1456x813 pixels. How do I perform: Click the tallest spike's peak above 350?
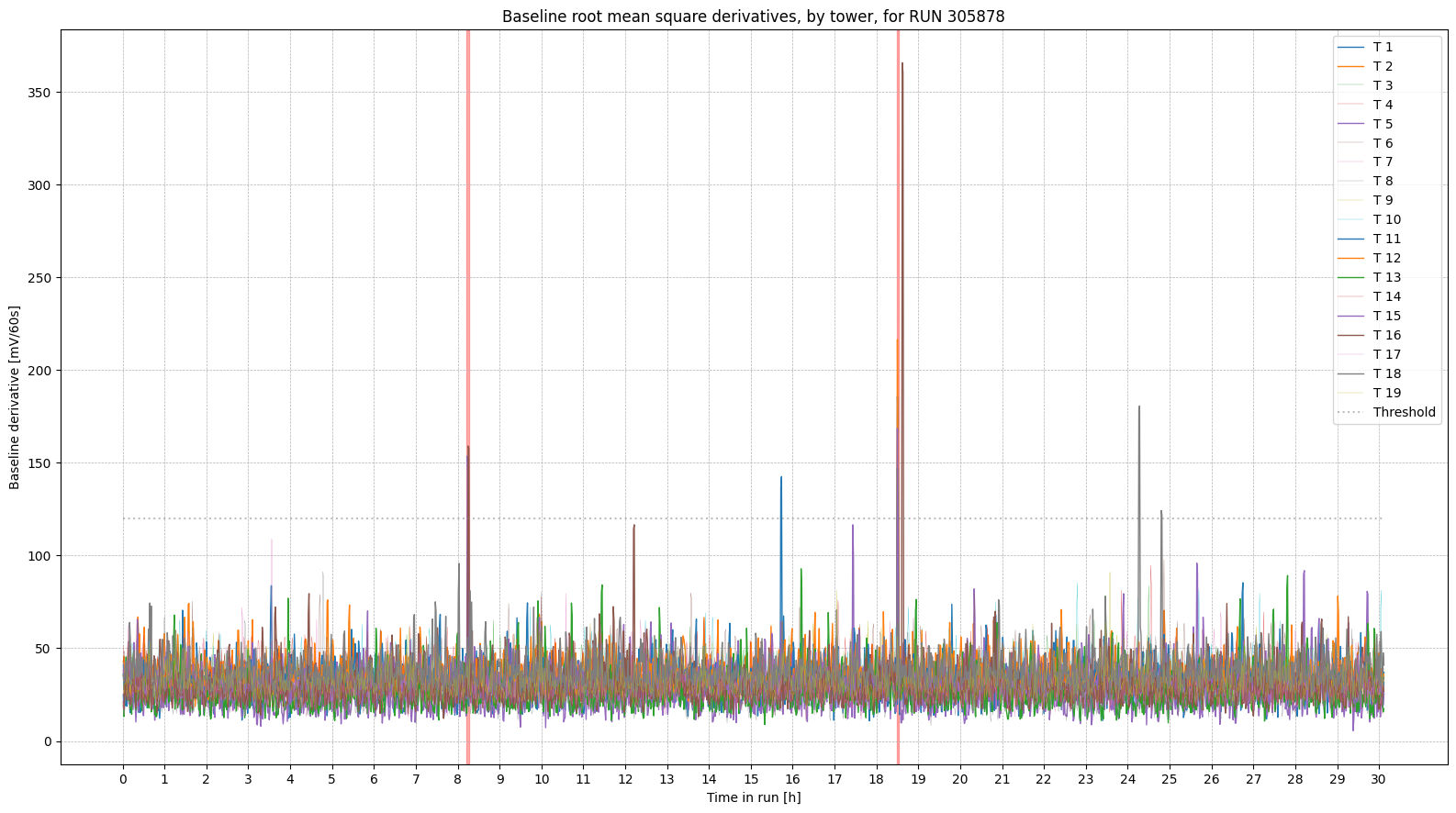click(902, 64)
